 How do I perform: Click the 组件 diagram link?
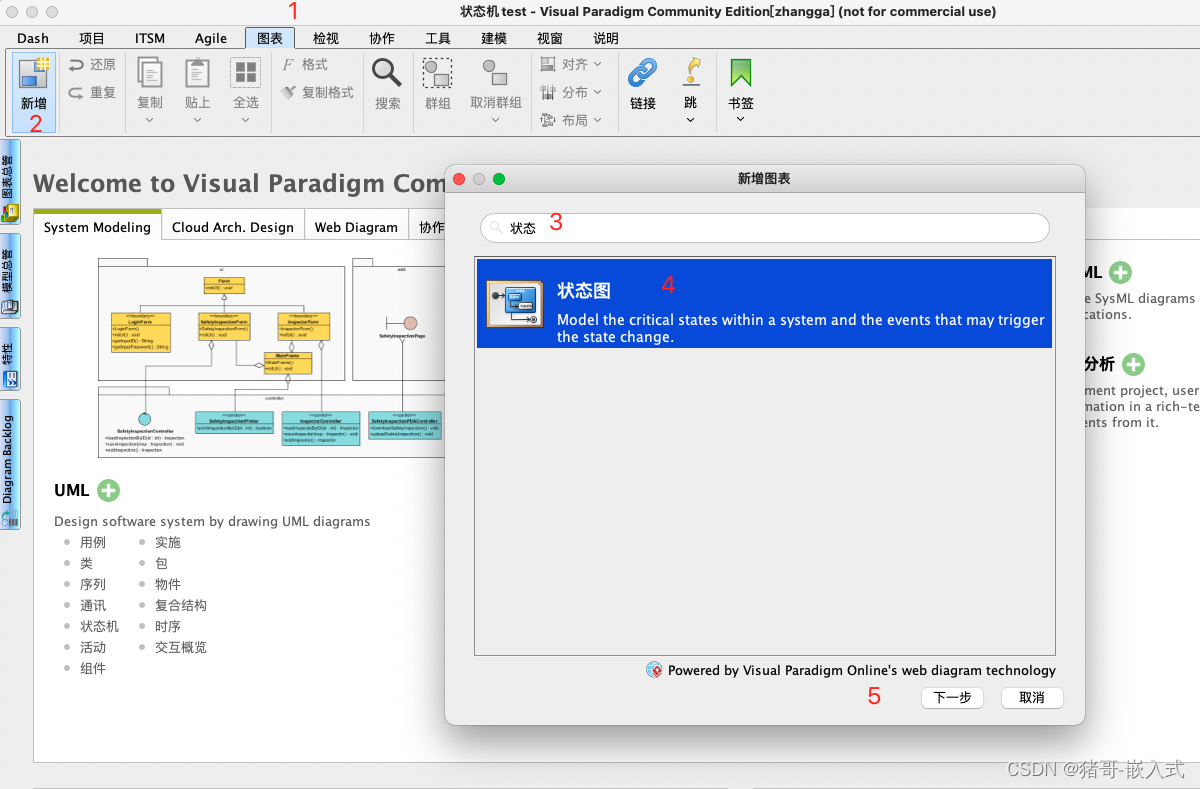(93, 668)
